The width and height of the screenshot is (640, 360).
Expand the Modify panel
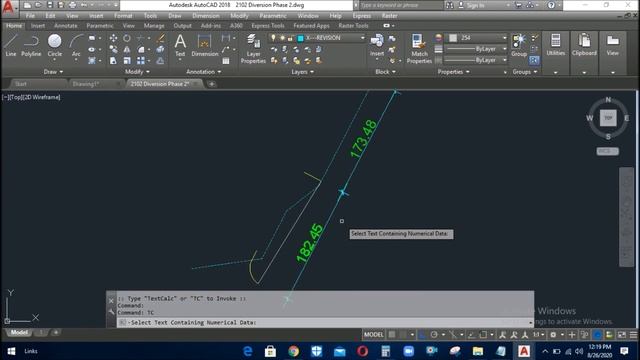137,72
